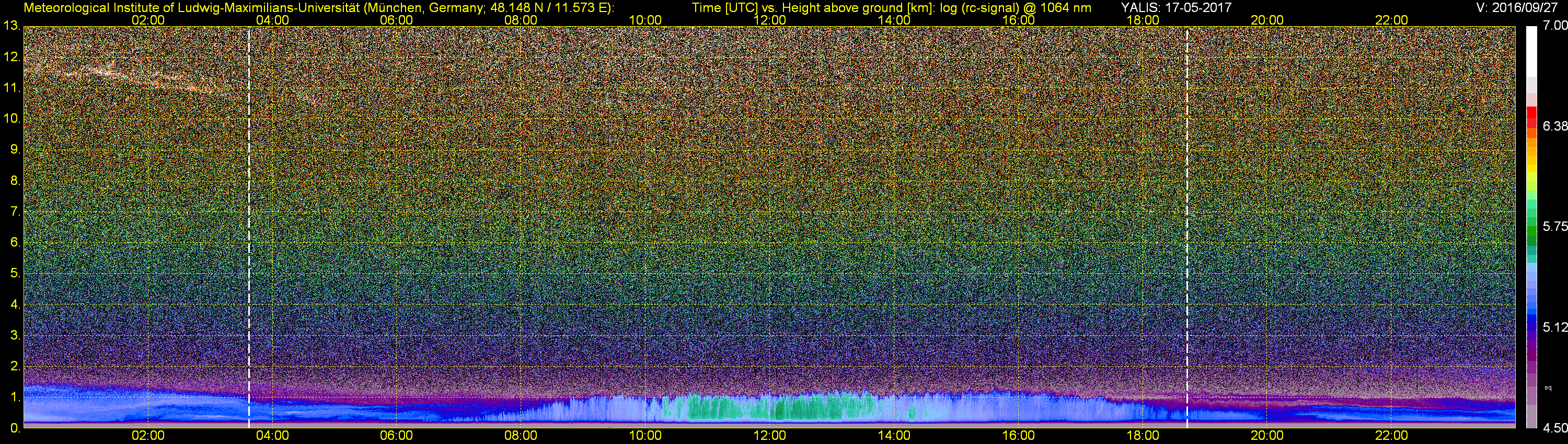The width and height of the screenshot is (1568, 444).
Task: Click the green segment of the color bar
Action: click(x=1531, y=231)
